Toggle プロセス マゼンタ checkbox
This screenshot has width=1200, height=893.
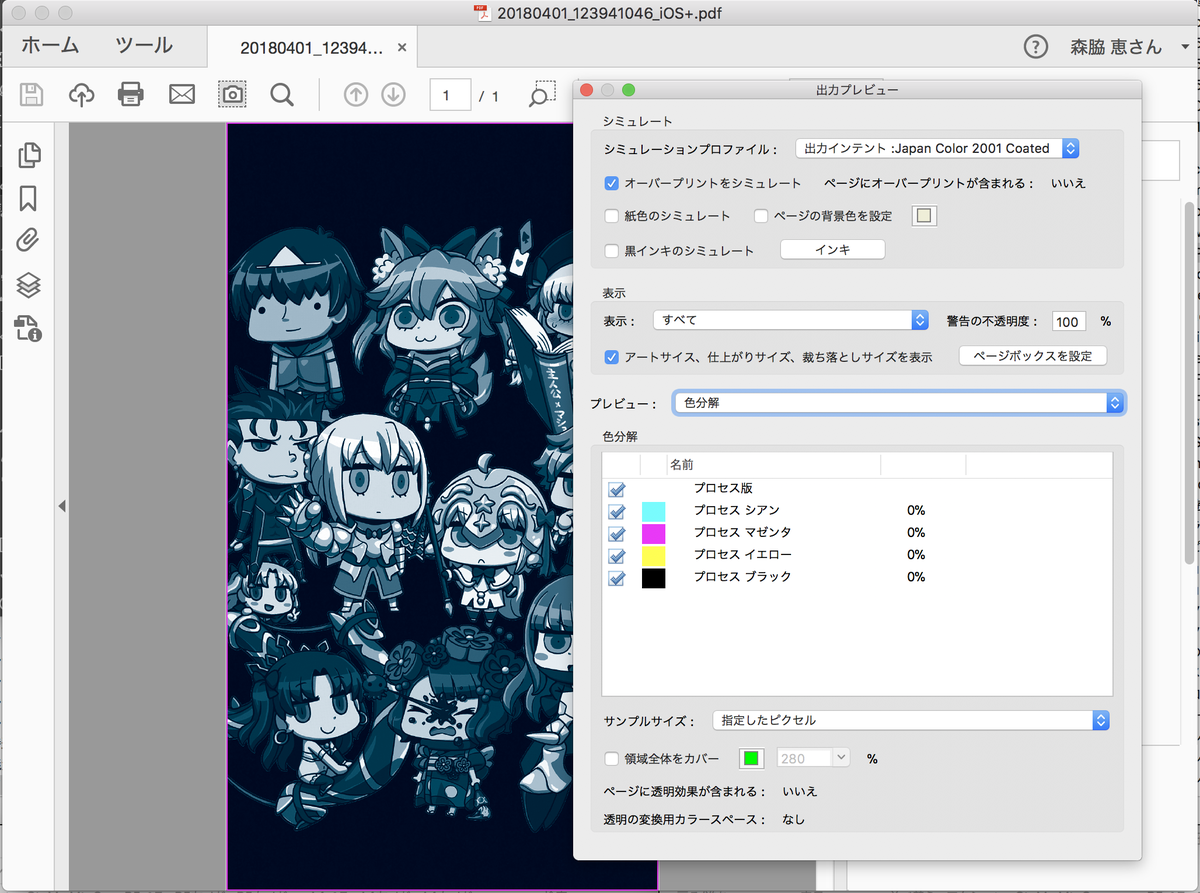pyautogui.click(x=617, y=534)
